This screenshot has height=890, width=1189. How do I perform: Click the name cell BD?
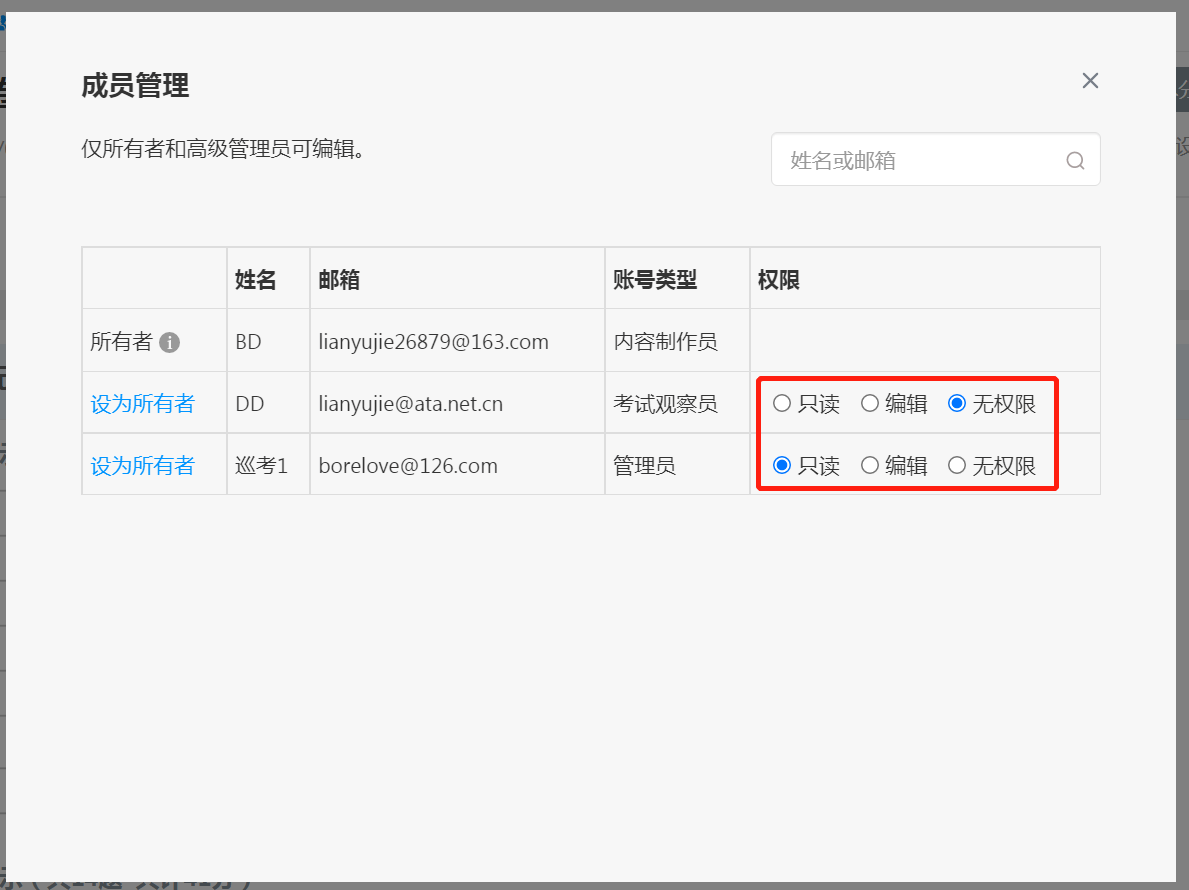(248, 342)
